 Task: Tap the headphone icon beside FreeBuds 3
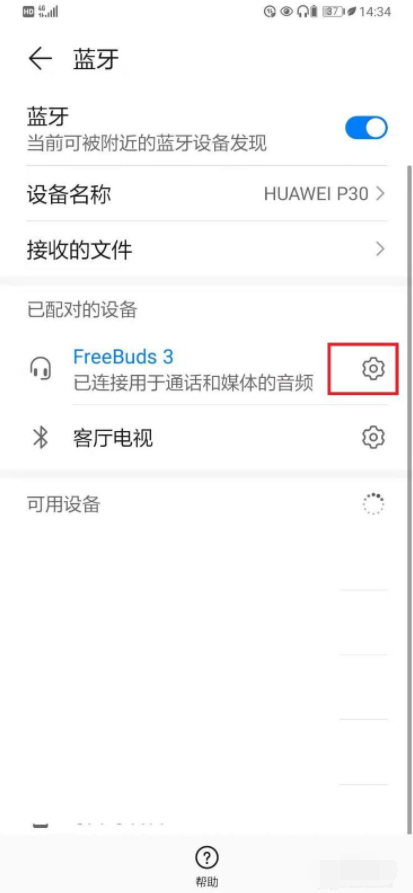pyautogui.click(x=40, y=369)
